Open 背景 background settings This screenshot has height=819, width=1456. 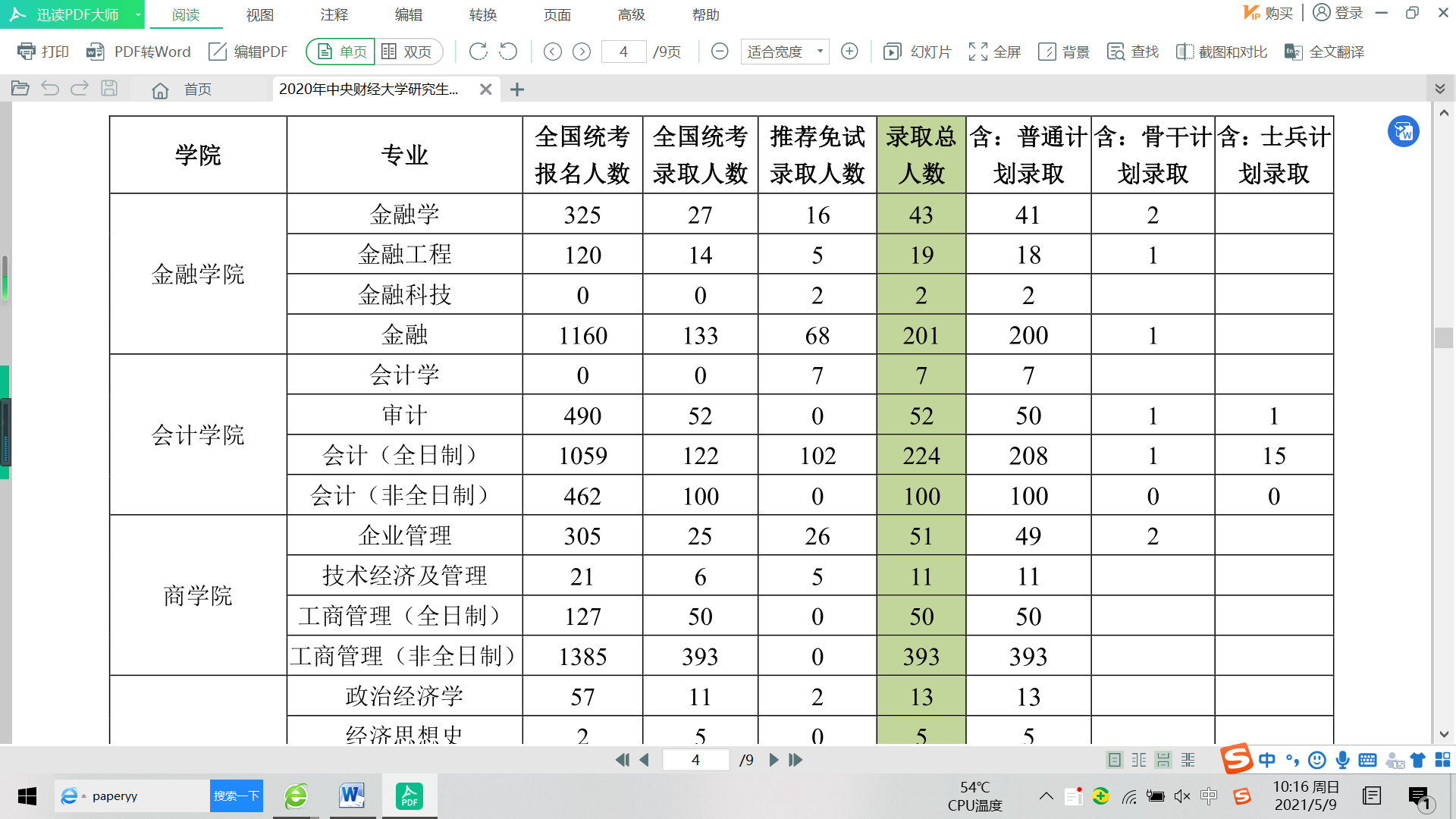pyautogui.click(x=1063, y=52)
